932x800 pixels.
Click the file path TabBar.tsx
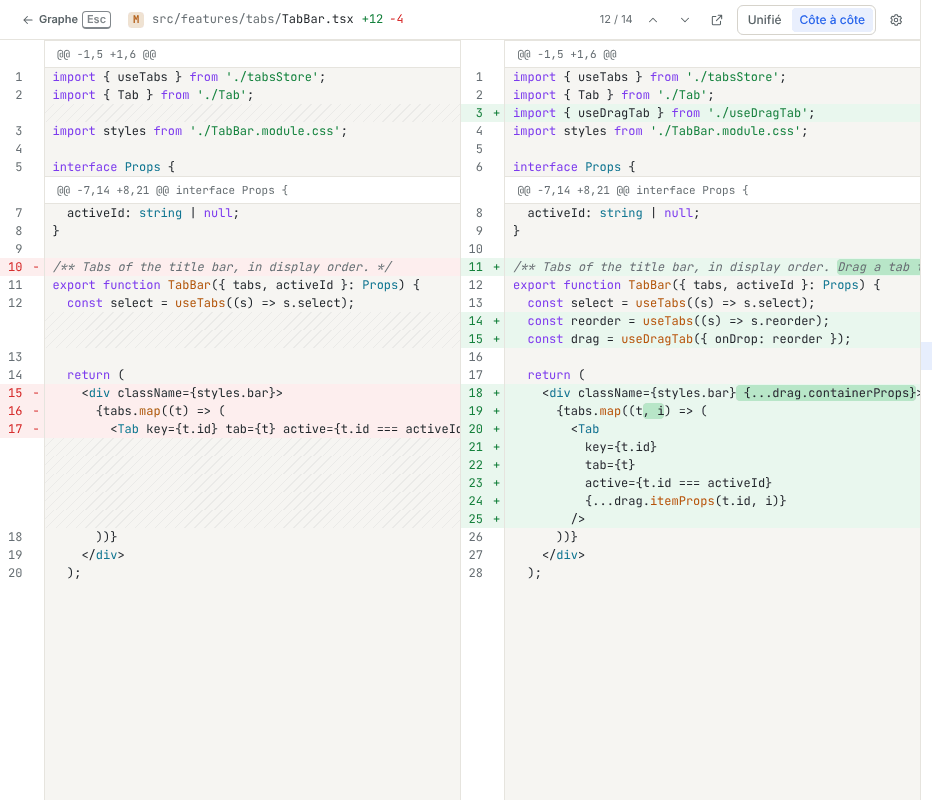coord(253,19)
